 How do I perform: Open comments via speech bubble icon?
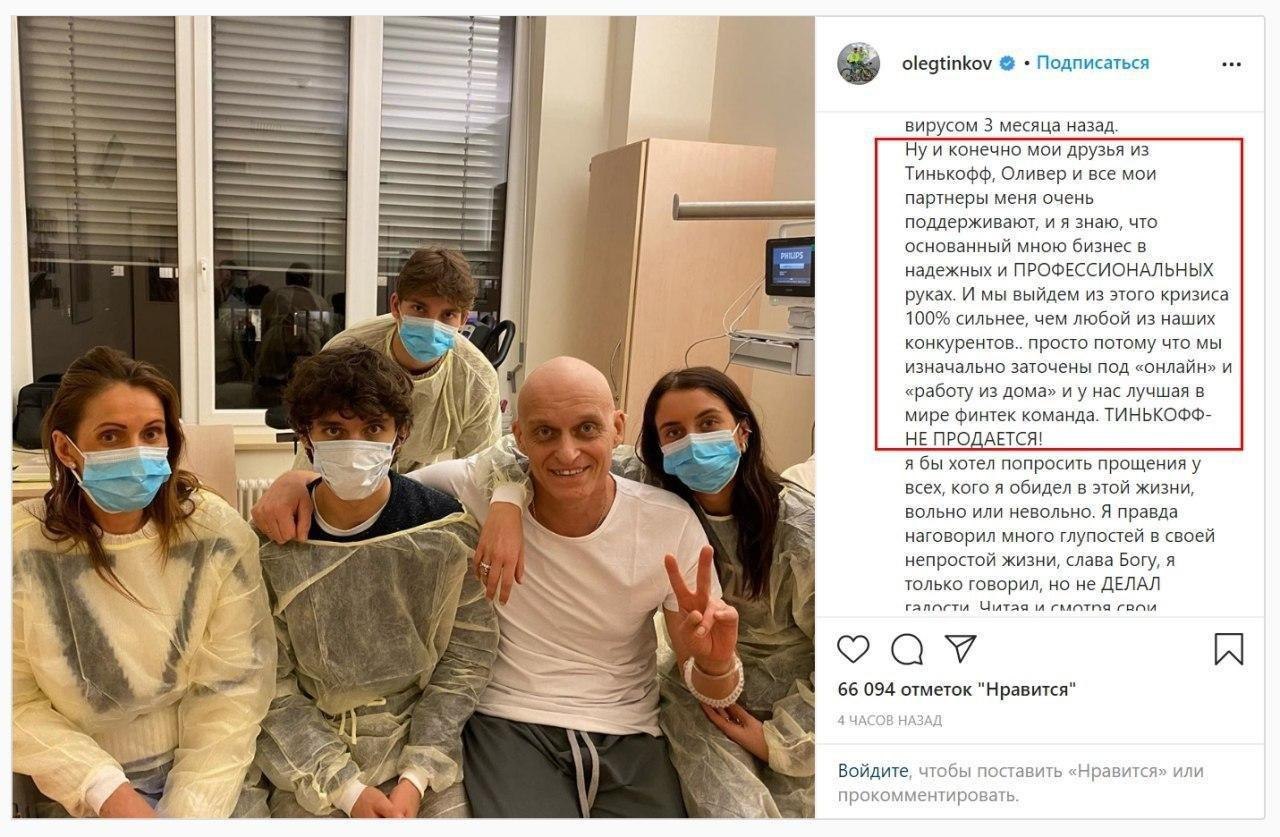(907, 649)
